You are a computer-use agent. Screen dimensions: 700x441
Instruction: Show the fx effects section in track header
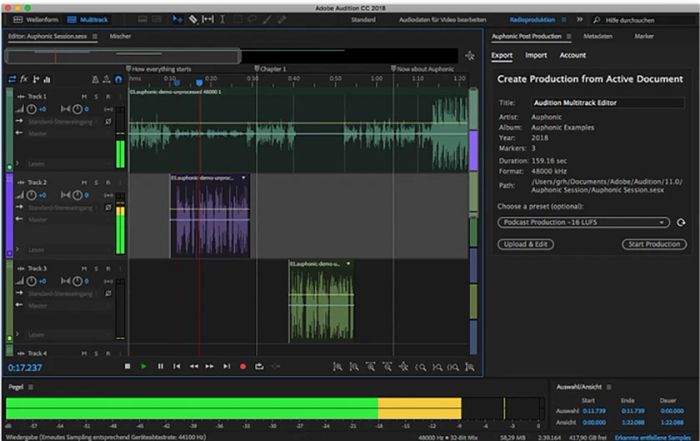click(24, 79)
